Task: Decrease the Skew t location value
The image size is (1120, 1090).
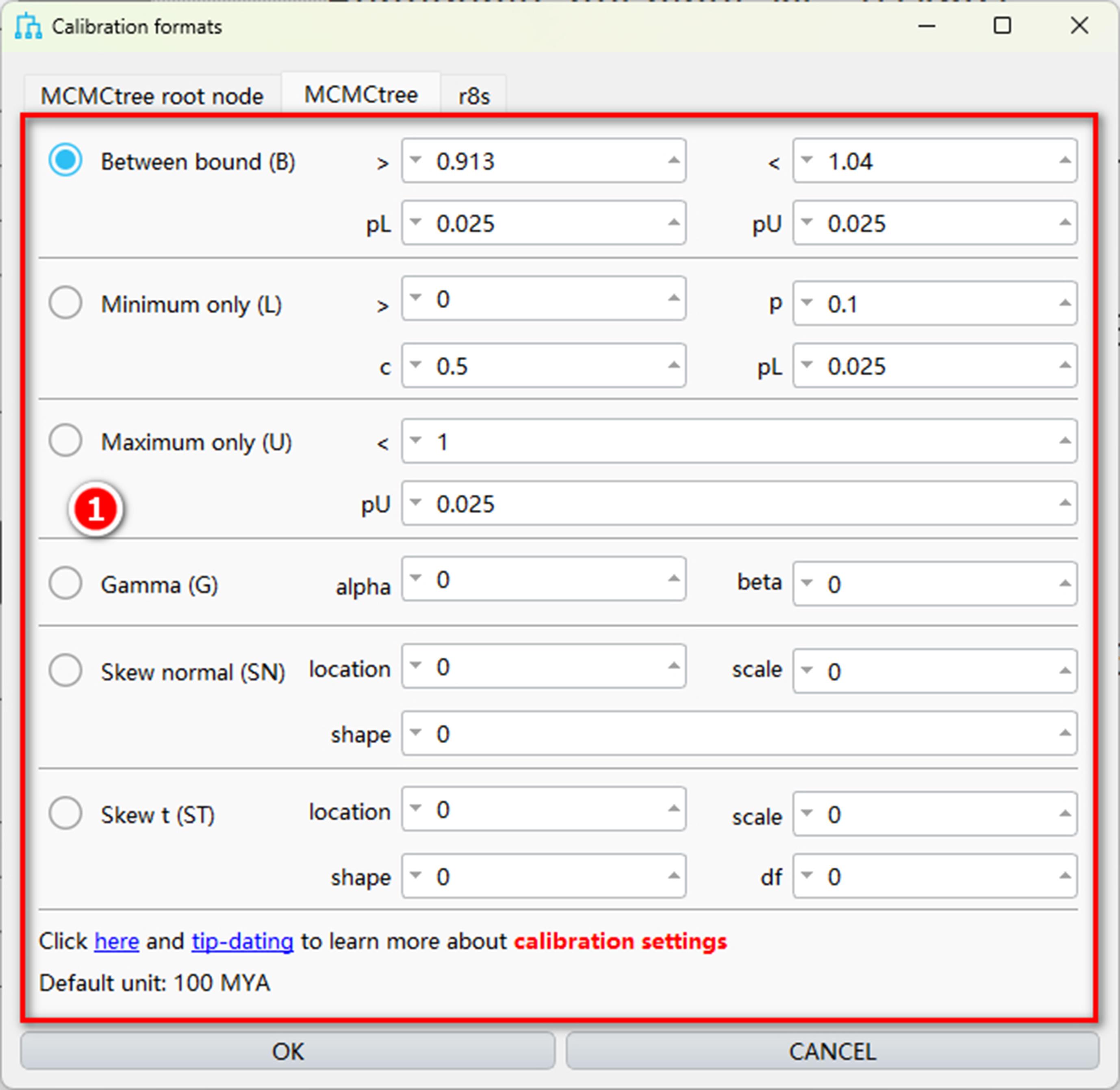Action: (416, 808)
